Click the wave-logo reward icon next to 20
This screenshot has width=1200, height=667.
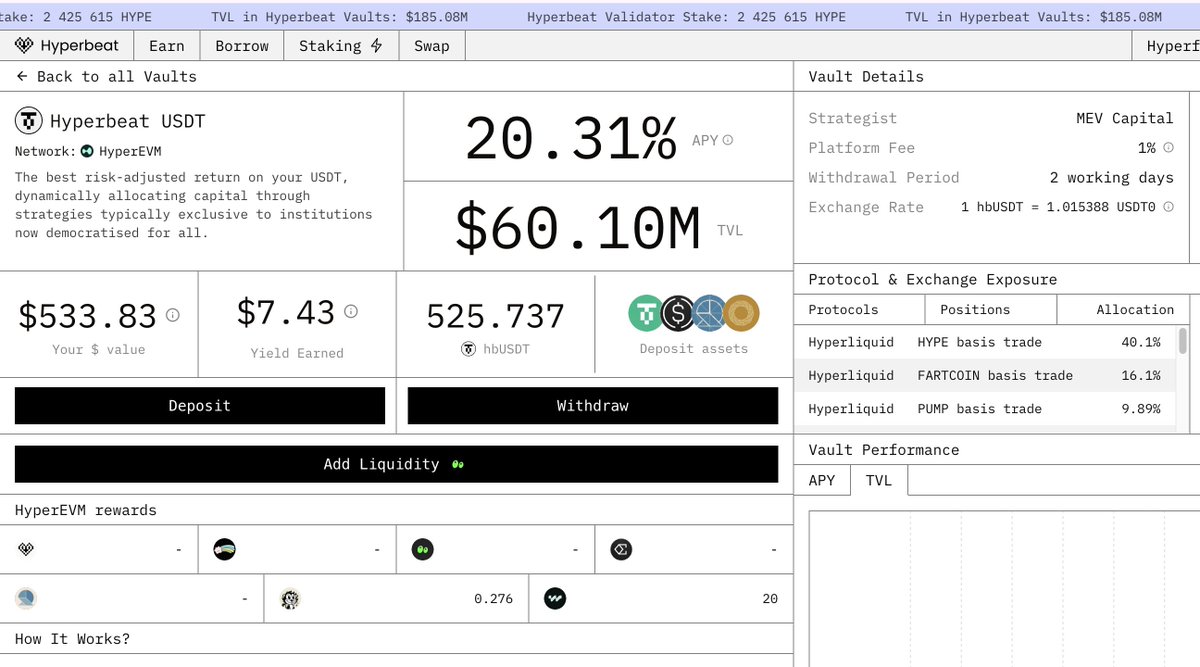[555, 599]
